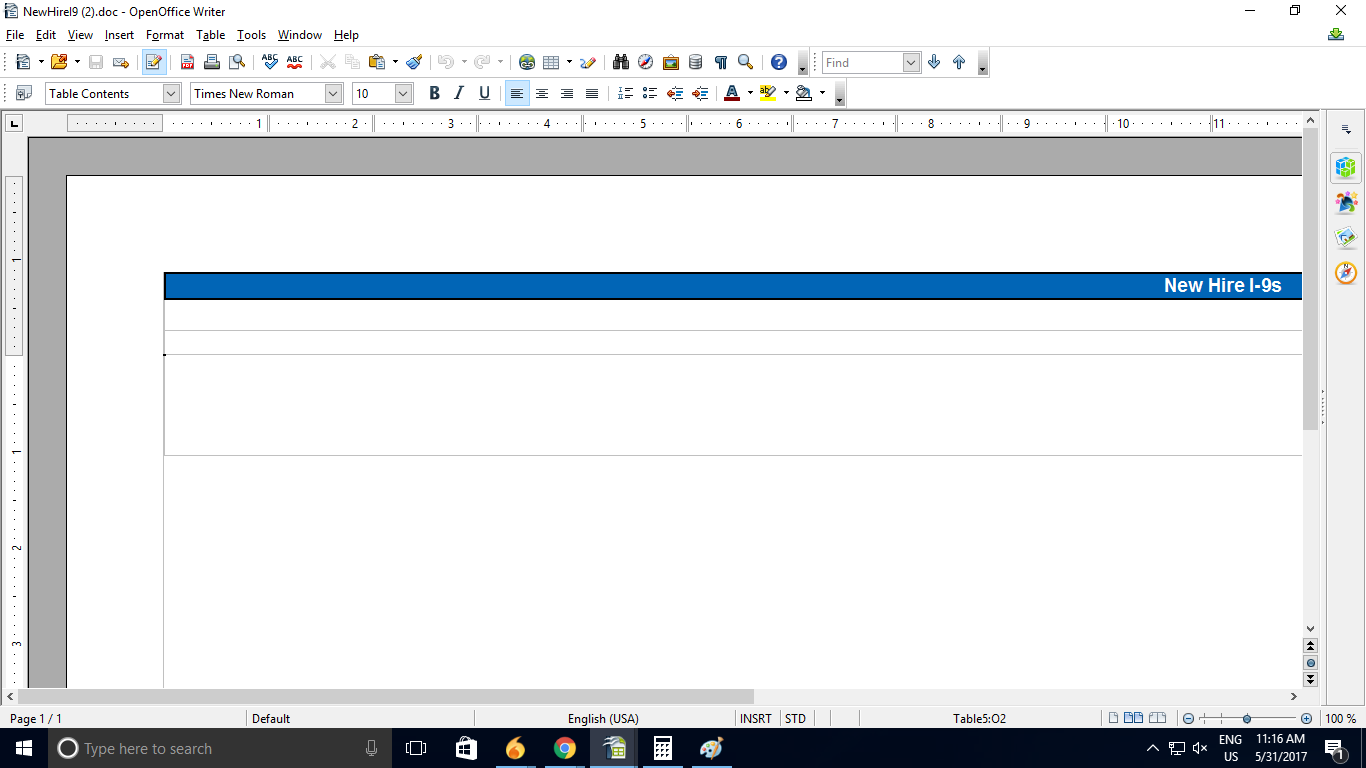
Task: Click INSRT insert mode in status bar
Action: click(756, 718)
